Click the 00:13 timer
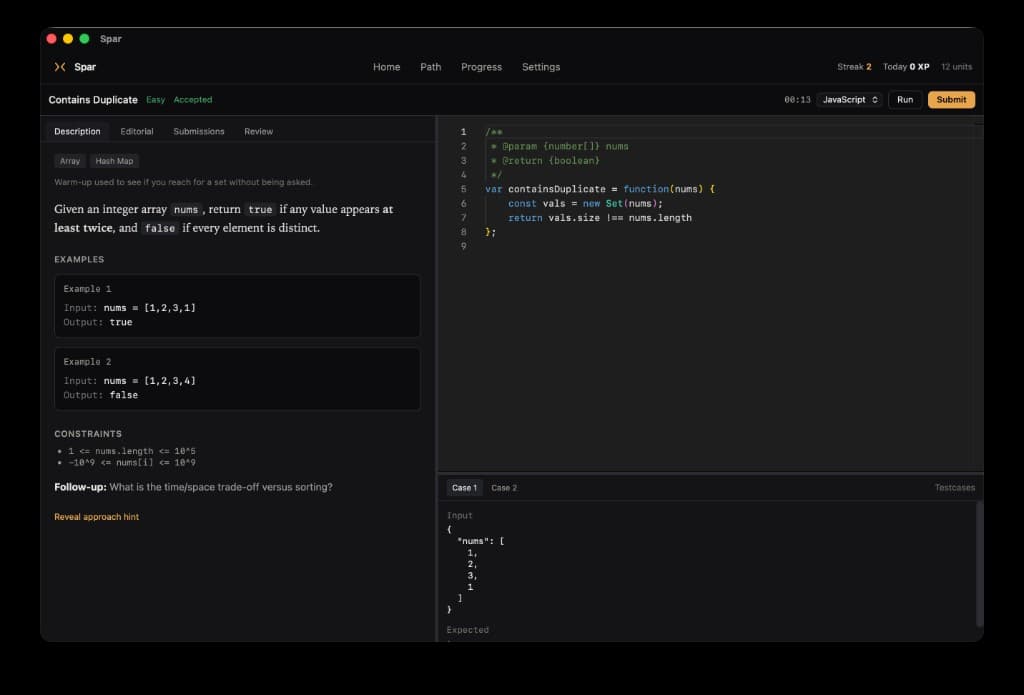Screen dimensions: 1024x695 click(797, 100)
